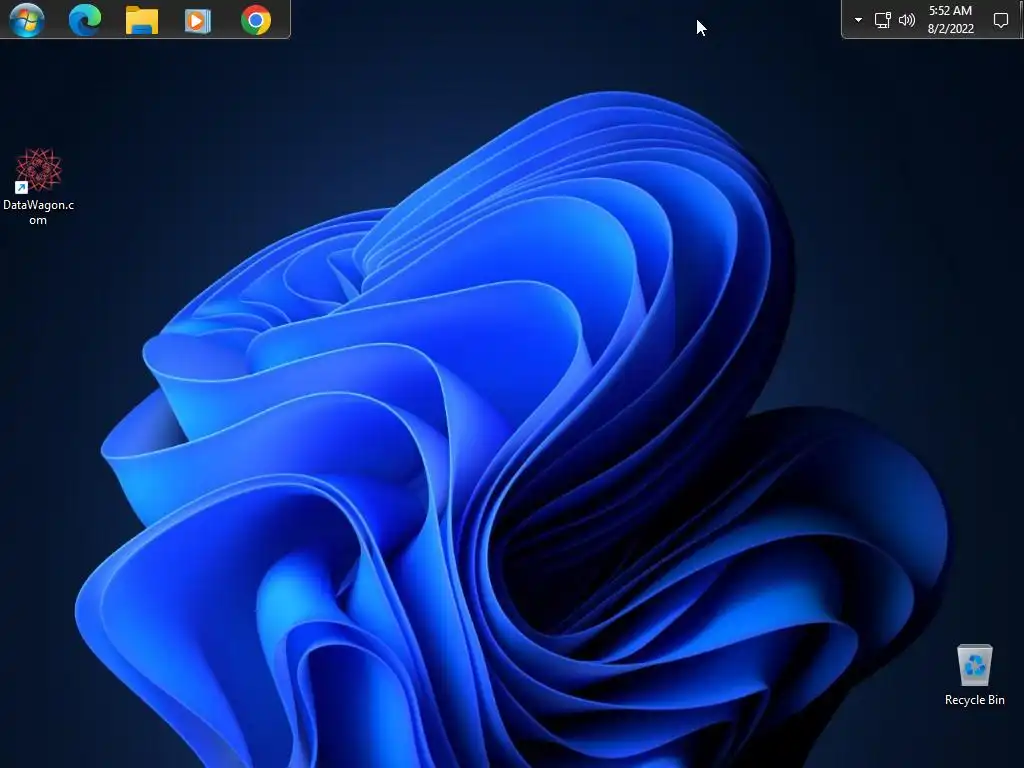1024x768 pixels.
Task: Launch Google Chrome from taskbar
Action: pos(256,20)
